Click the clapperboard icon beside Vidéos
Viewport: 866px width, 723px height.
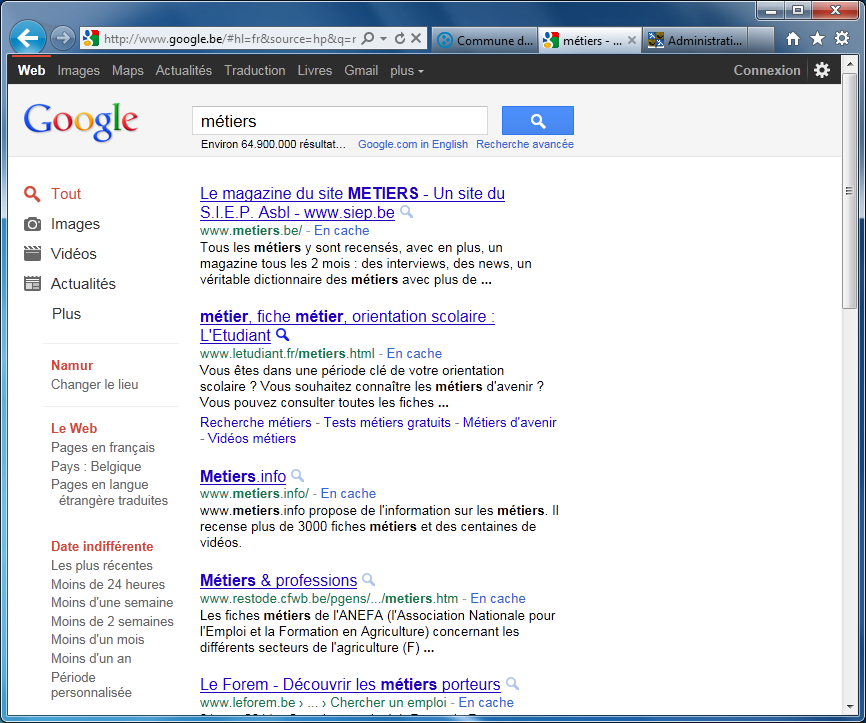tap(32, 254)
